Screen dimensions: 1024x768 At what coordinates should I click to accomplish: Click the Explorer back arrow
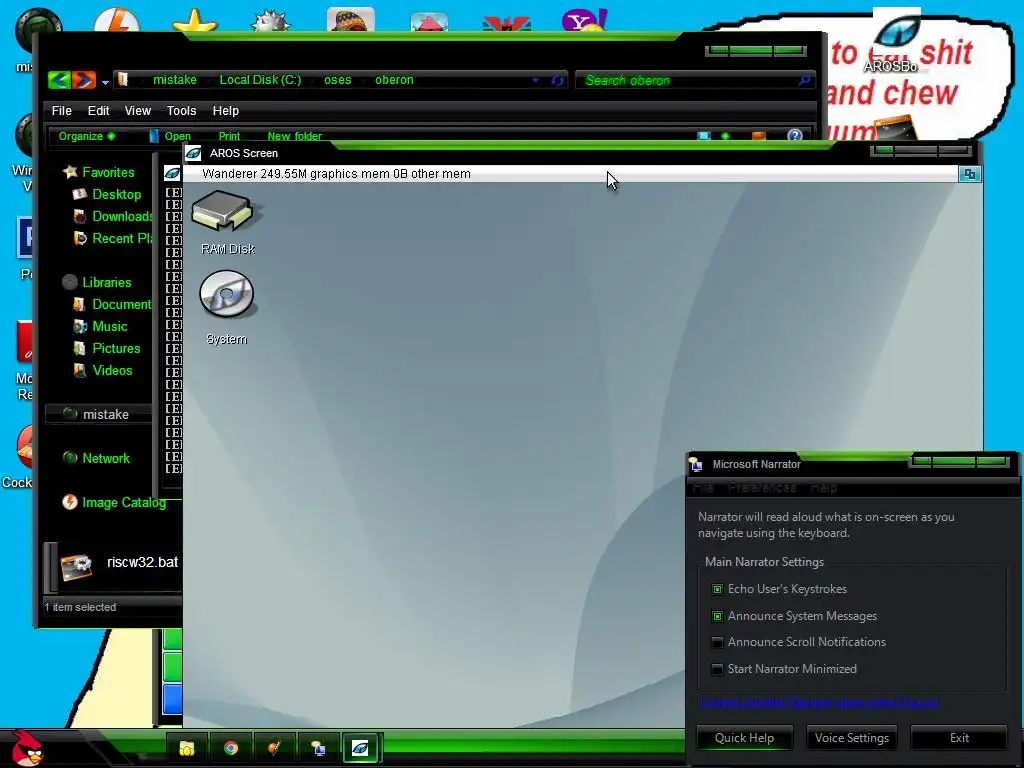coord(59,80)
